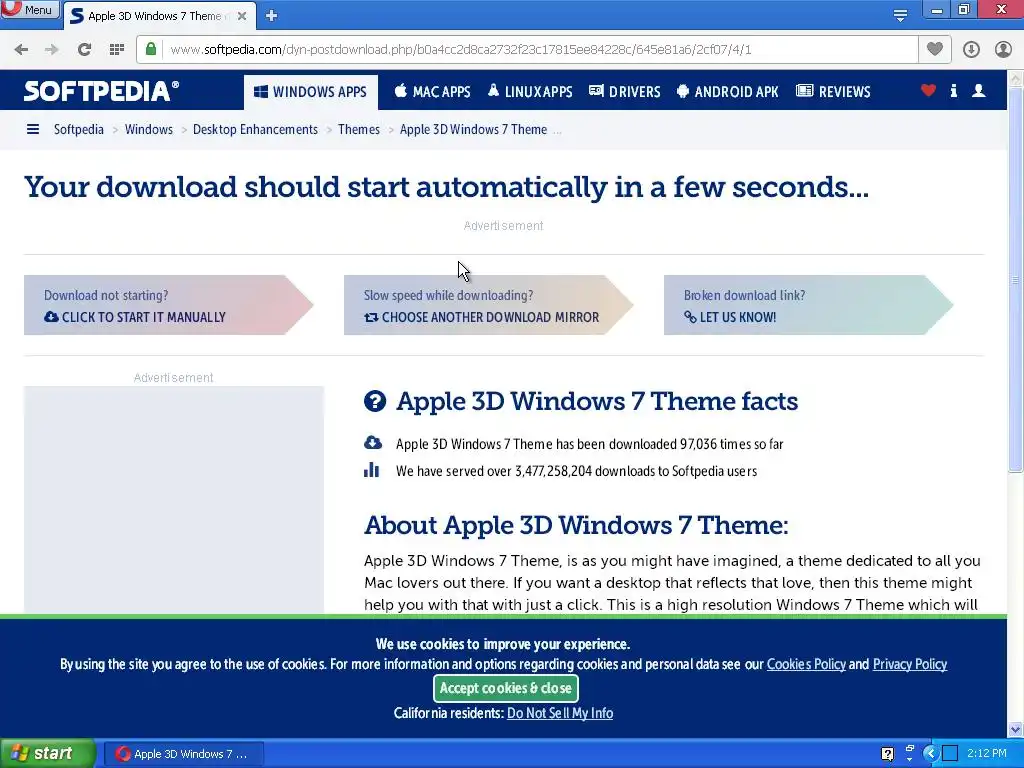This screenshot has width=1024, height=768.
Task: Open a new tab with plus icon
Action: (x=272, y=16)
